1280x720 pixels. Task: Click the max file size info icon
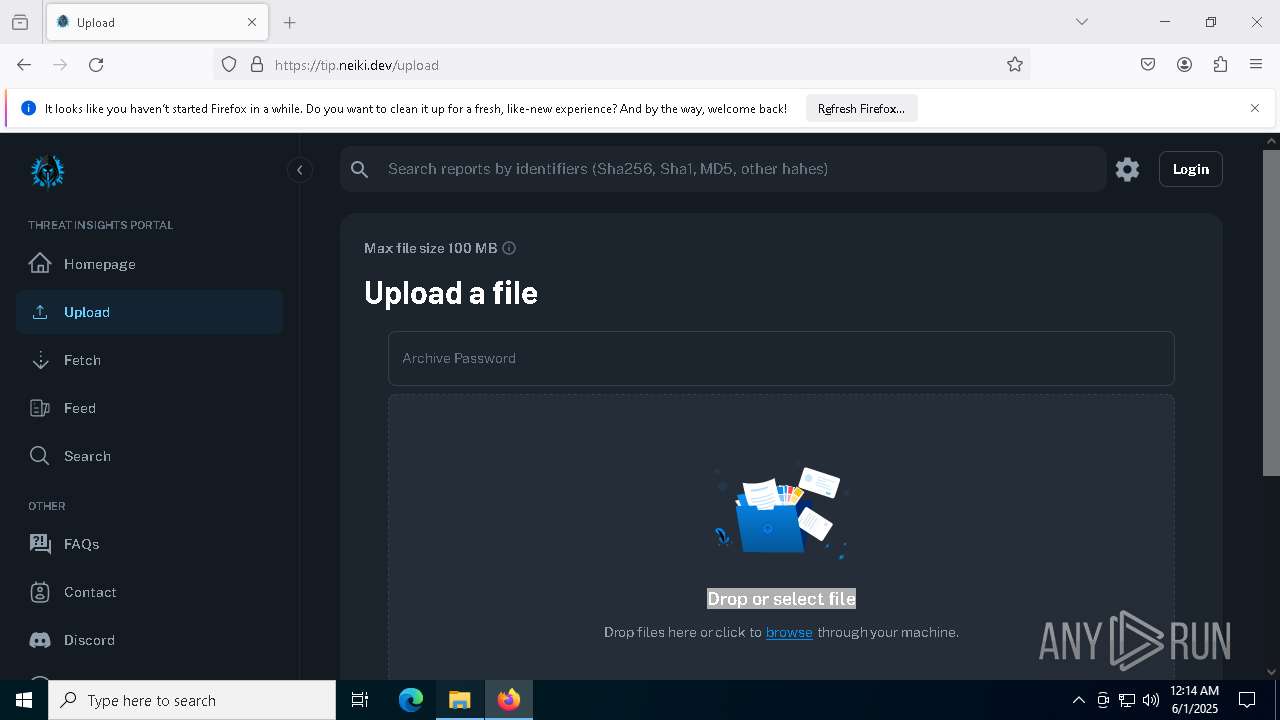click(509, 248)
